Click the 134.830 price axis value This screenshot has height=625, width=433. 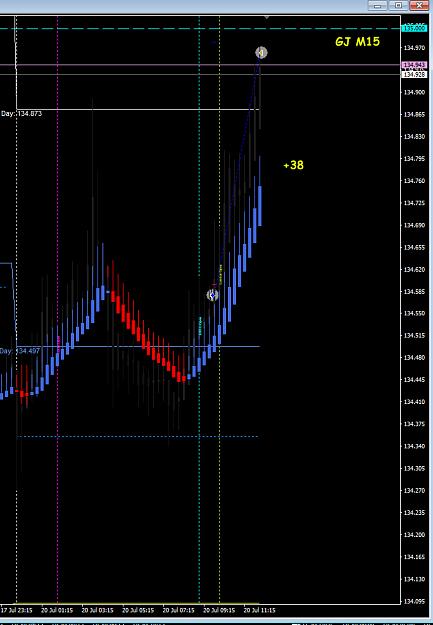click(414, 137)
